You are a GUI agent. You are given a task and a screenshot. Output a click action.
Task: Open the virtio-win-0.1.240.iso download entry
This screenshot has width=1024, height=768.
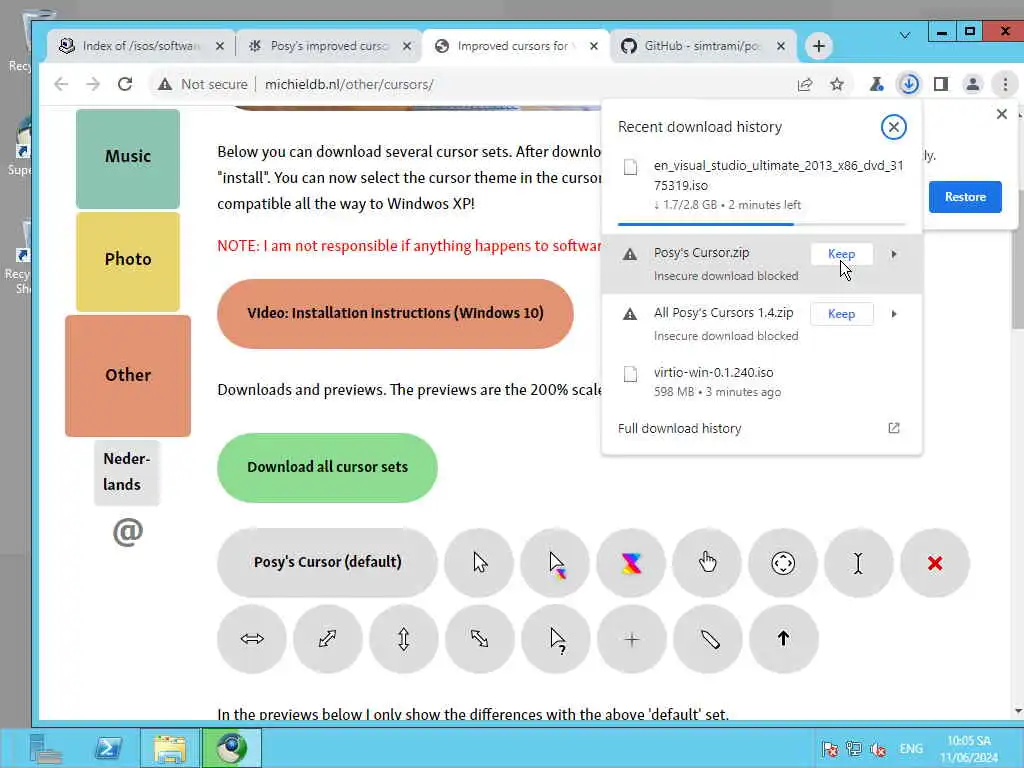click(761, 382)
